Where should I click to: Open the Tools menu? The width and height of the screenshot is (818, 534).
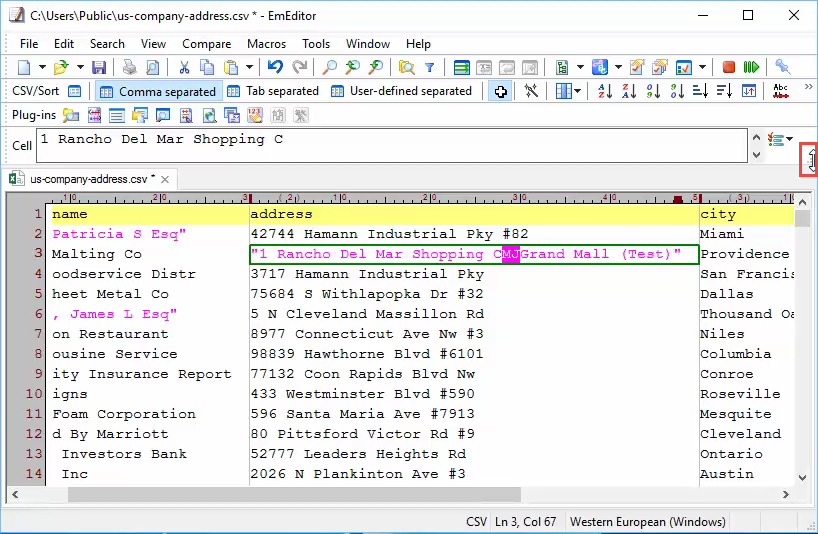click(316, 44)
